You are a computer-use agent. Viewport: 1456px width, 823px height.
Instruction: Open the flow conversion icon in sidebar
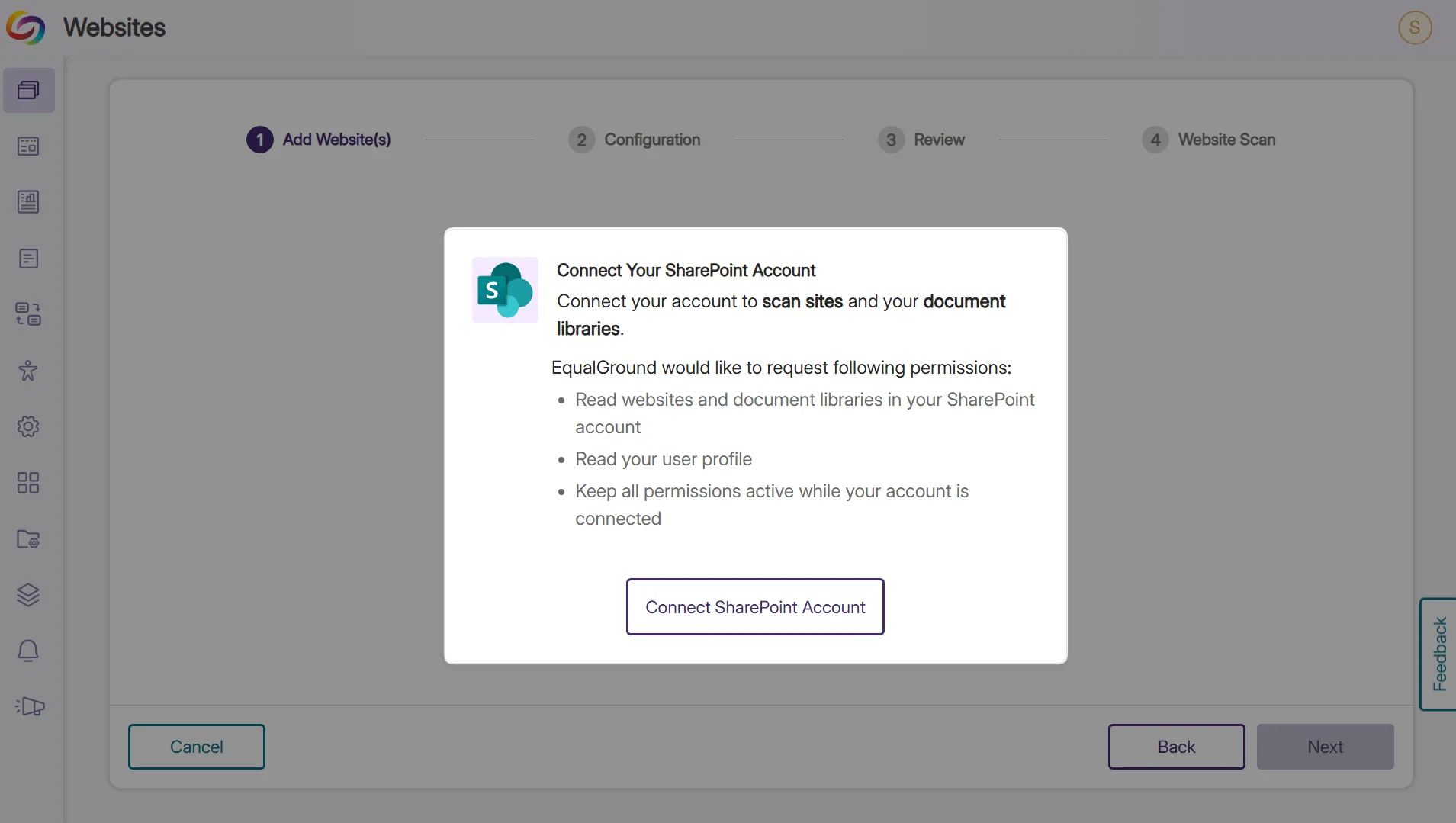(28, 314)
